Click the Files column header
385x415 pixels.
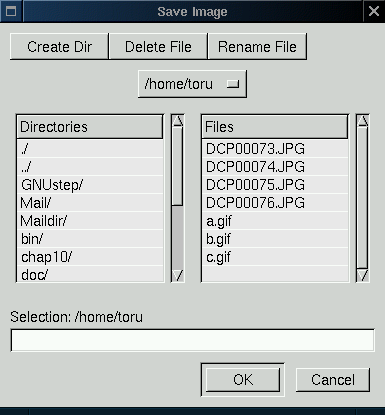tap(275, 127)
